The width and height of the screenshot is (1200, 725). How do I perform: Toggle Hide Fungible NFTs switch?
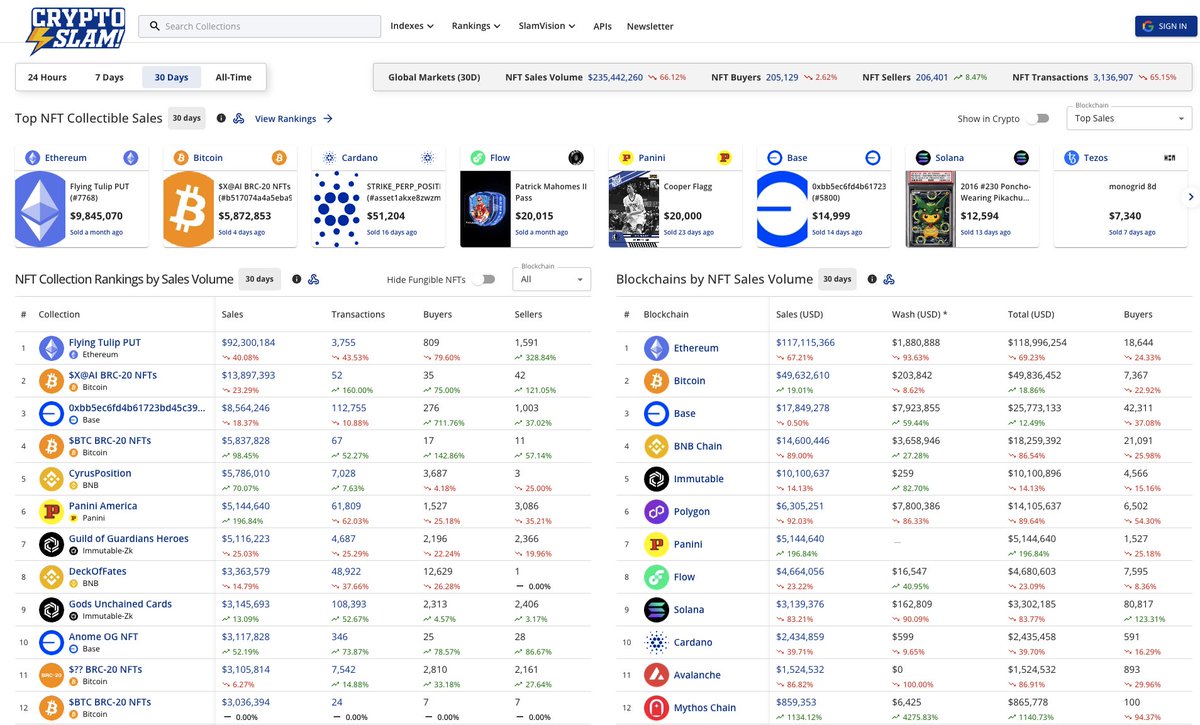484,279
